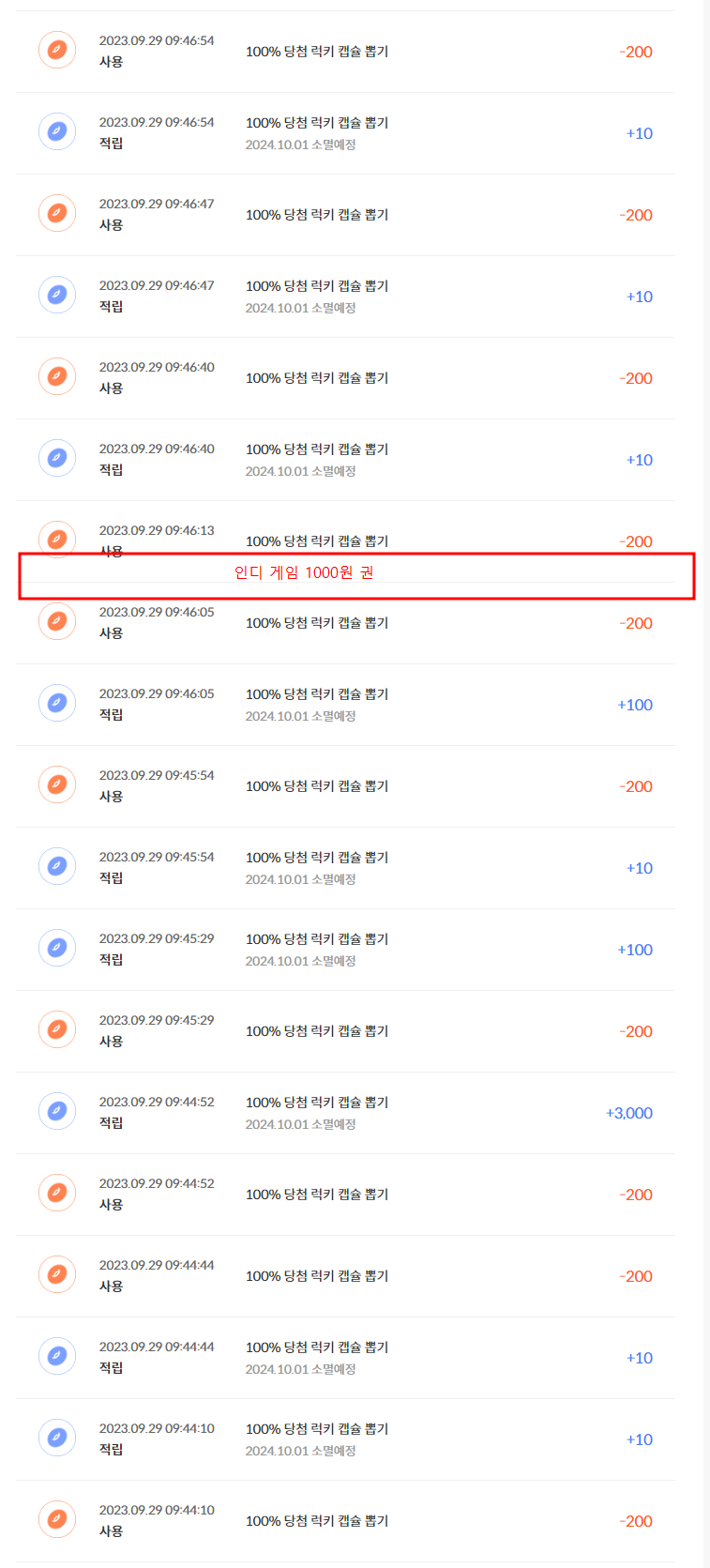Click blue coin icon at 09:46:54 accrual
Viewport: 710px width, 1568px height.
(56, 132)
